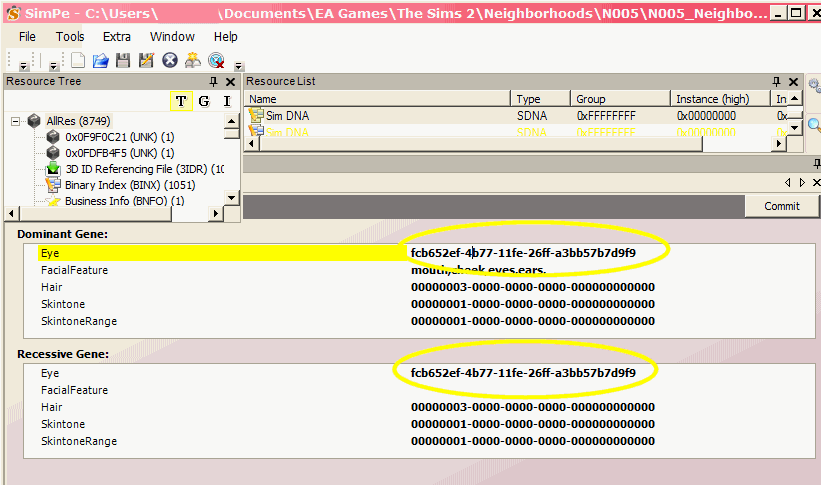Click Commit button
Screen dimensions: 821x485
782,206
